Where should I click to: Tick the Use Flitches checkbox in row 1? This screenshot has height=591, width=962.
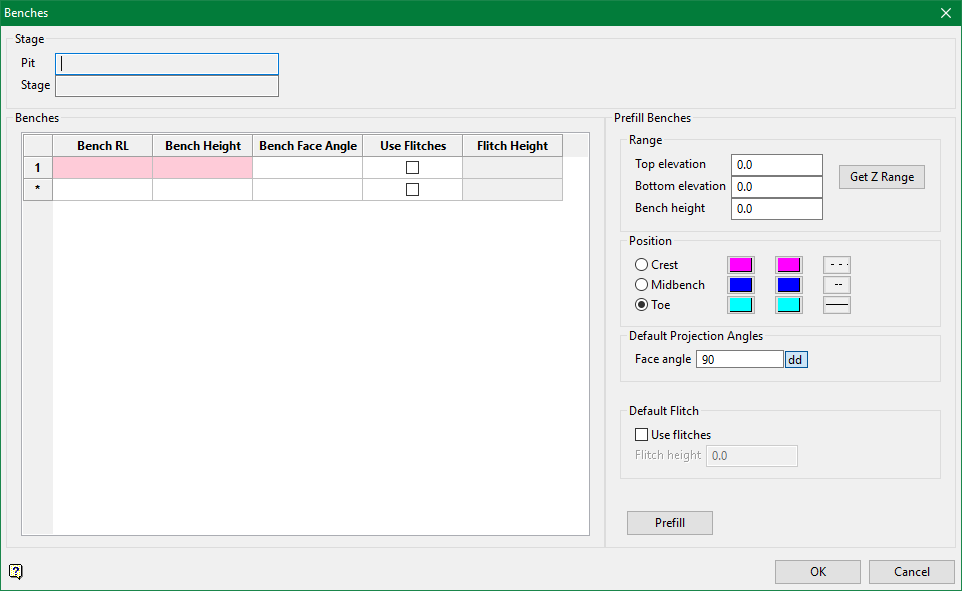coord(412,168)
